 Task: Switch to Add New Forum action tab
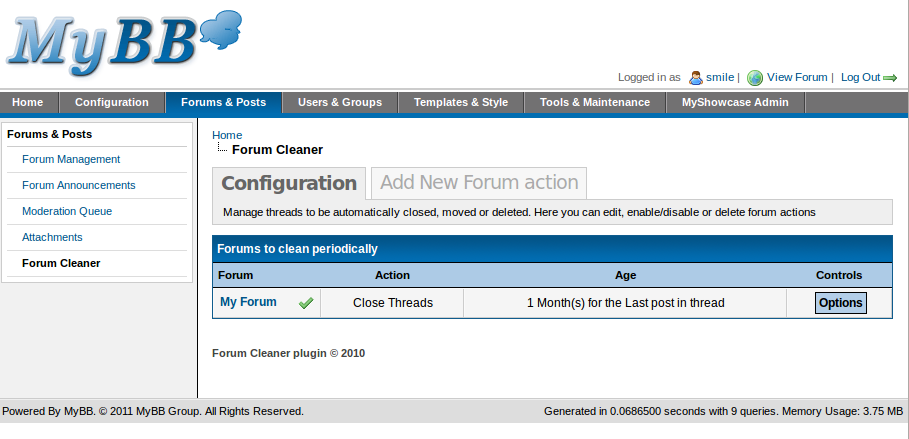click(479, 183)
